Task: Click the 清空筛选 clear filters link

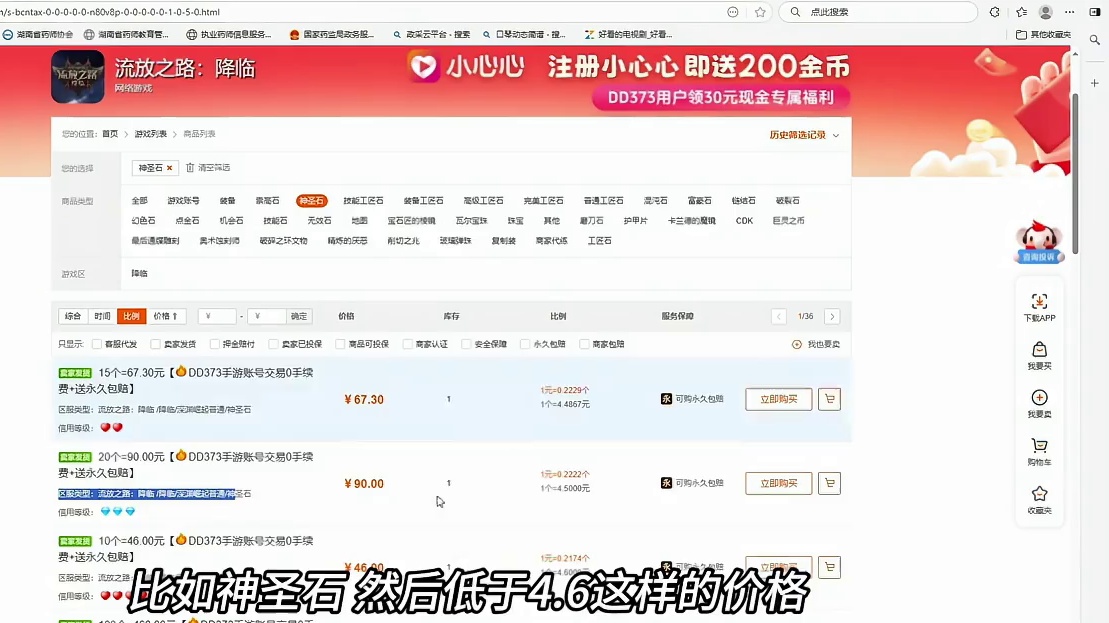Action: [214, 168]
